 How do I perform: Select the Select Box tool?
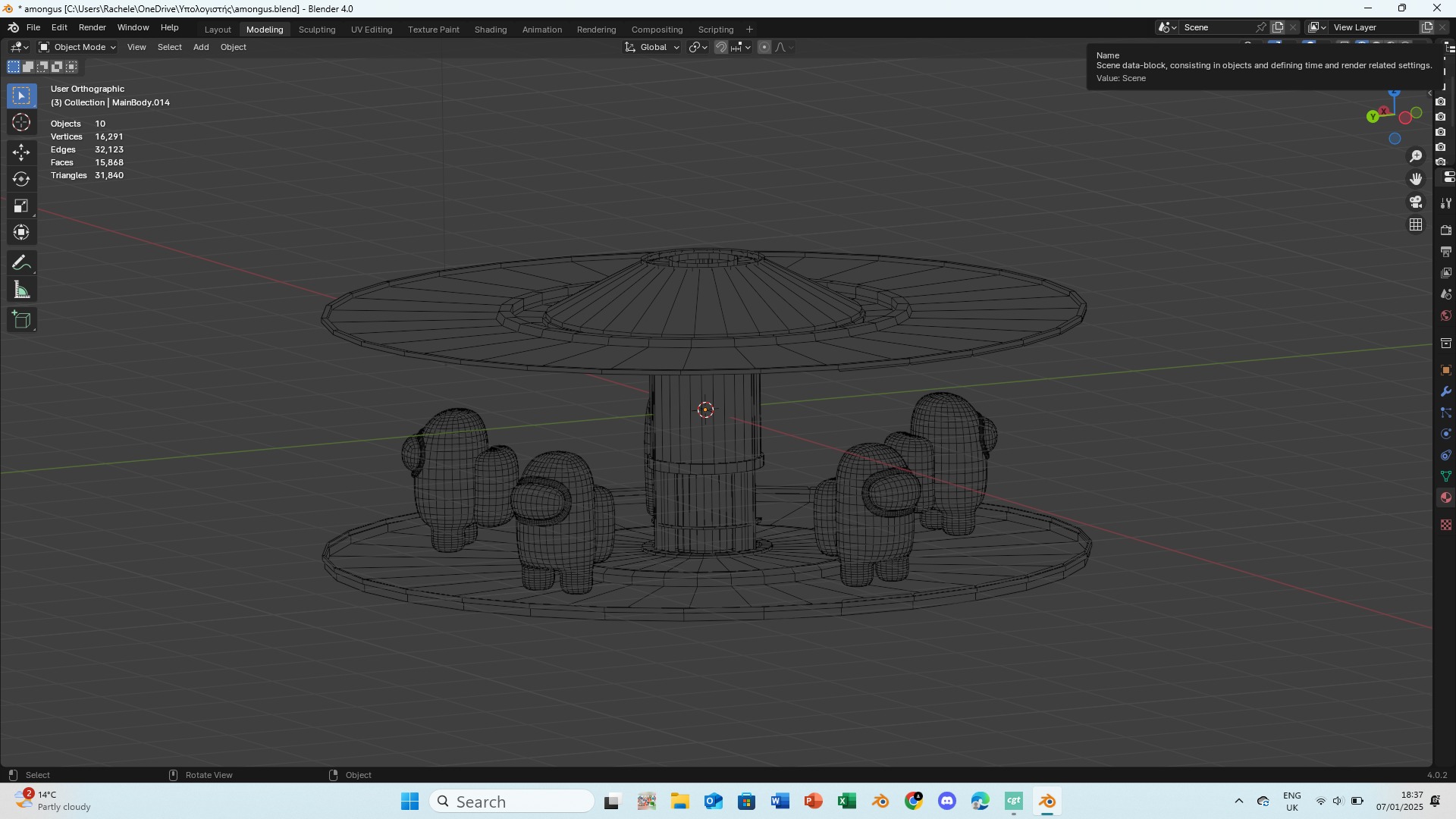coord(21,96)
